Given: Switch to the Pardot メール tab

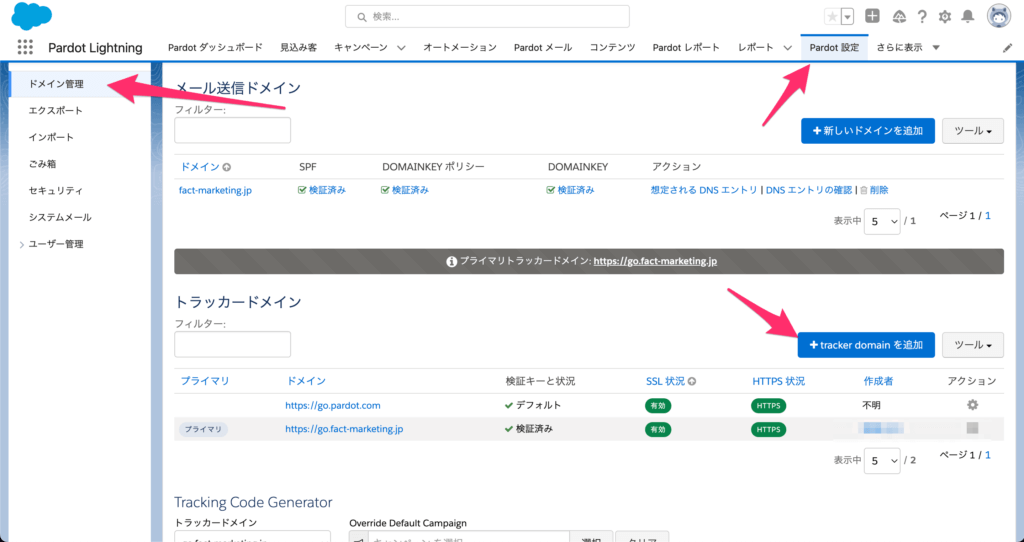Looking at the screenshot, I should 543,47.
